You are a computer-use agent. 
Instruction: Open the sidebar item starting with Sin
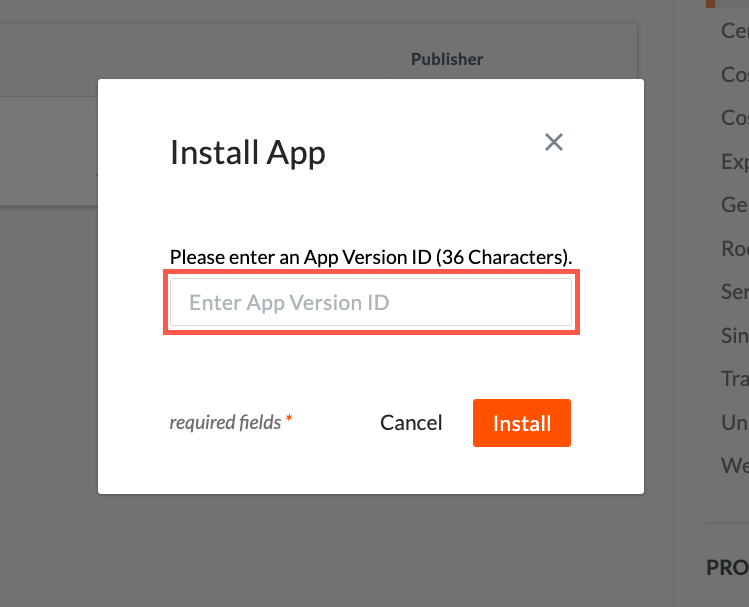(735, 336)
